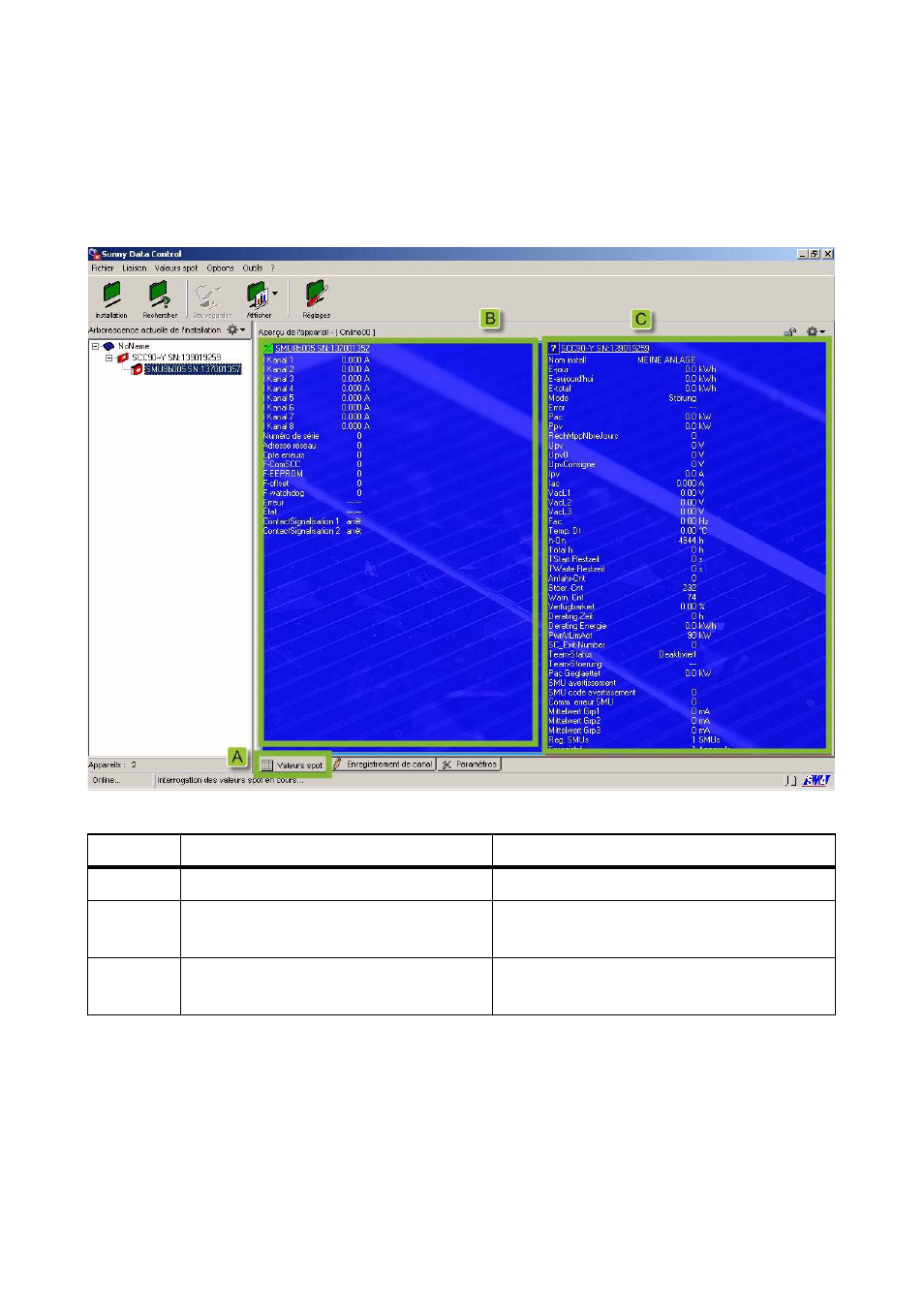Image resolution: width=924 pixels, height=1309 pixels.
Task: Open the Fichier menu
Action: [x=103, y=268]
